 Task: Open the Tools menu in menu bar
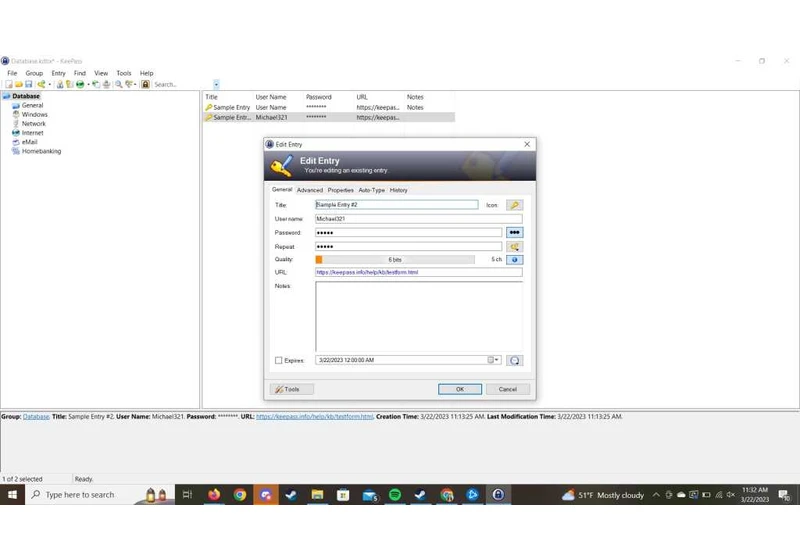(x=123, y=73)
